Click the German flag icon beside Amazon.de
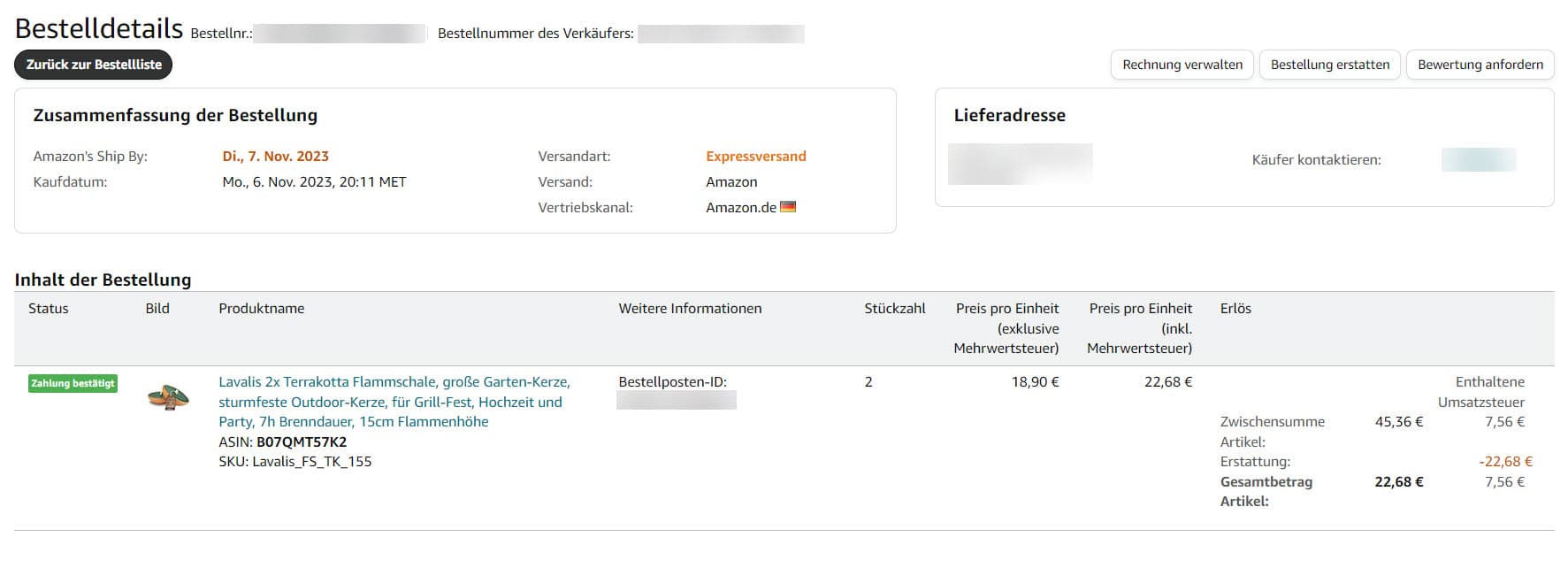Screen dimensions: 1568x568 787,207
